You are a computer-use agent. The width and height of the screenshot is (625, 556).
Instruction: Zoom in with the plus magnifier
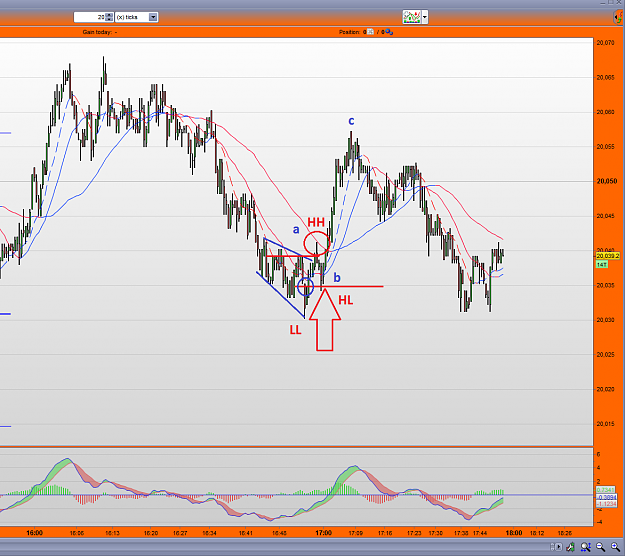[x=615, y=547]
